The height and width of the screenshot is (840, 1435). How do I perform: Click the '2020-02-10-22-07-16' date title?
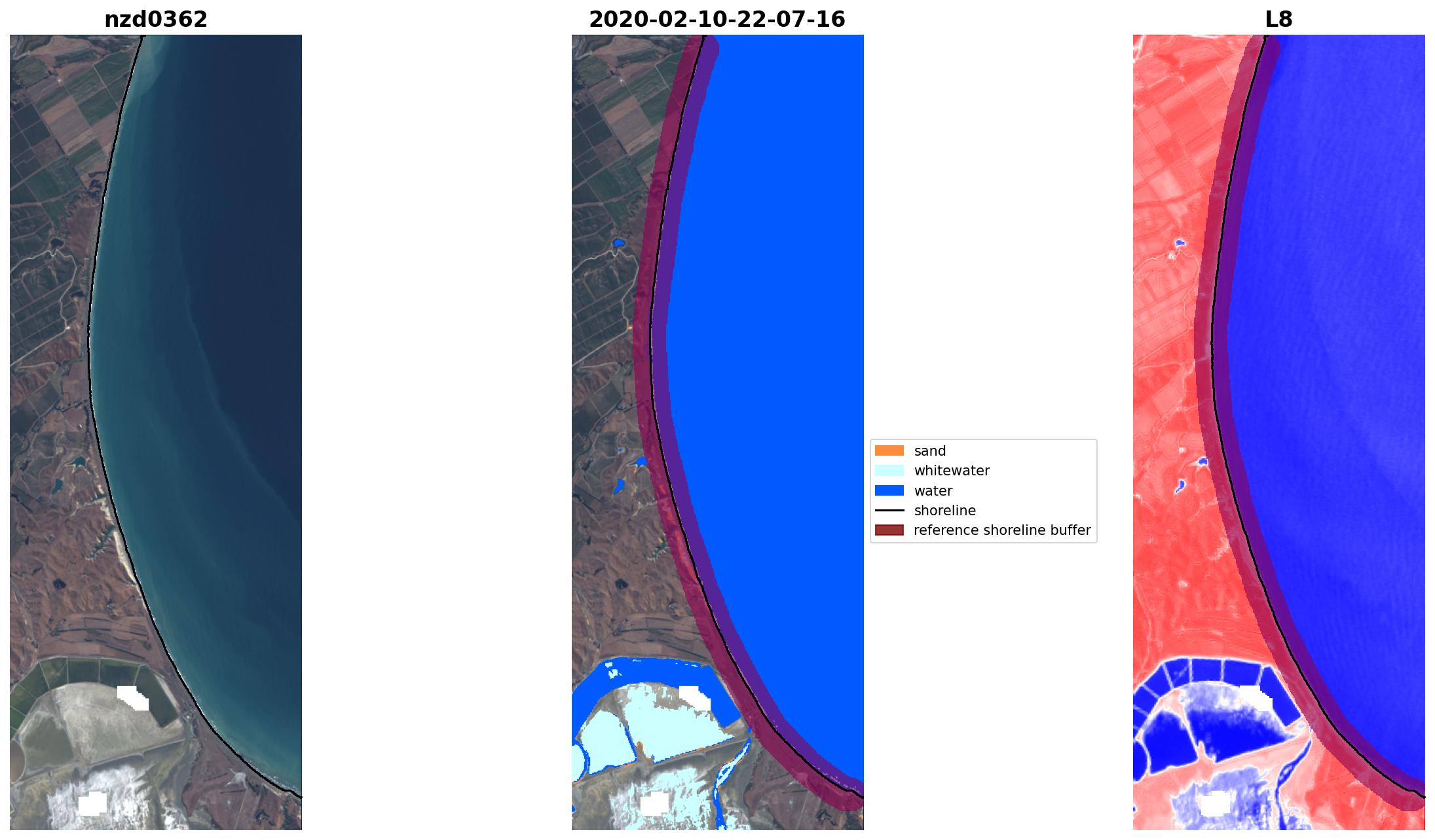[x=717, y=20]
